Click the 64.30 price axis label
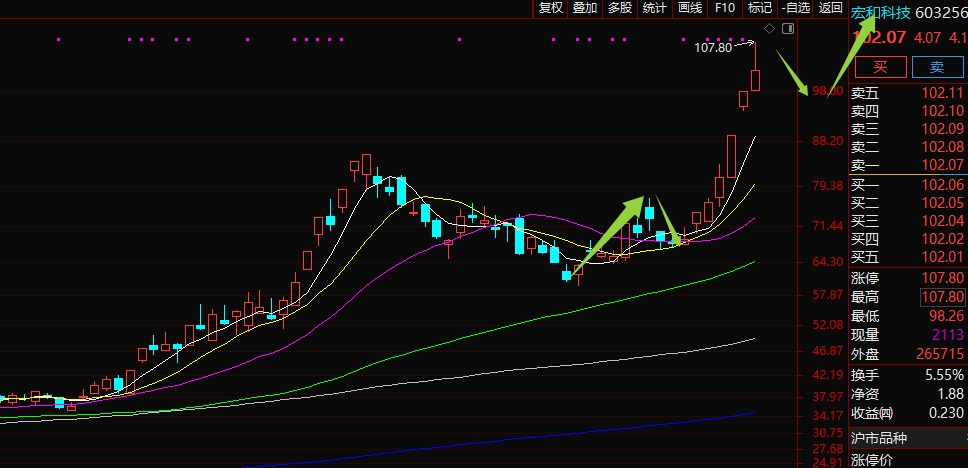 [x=828, y=262]
